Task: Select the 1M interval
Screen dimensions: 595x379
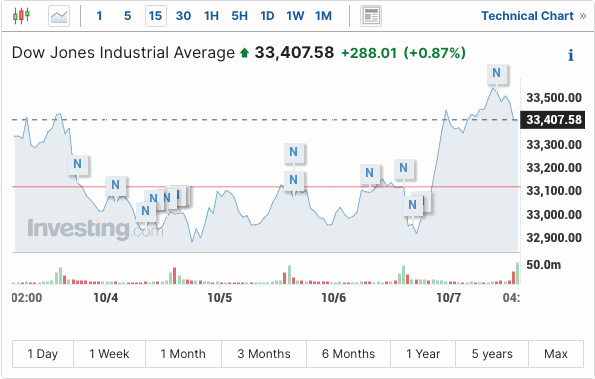Action: (x=323, y=16)
